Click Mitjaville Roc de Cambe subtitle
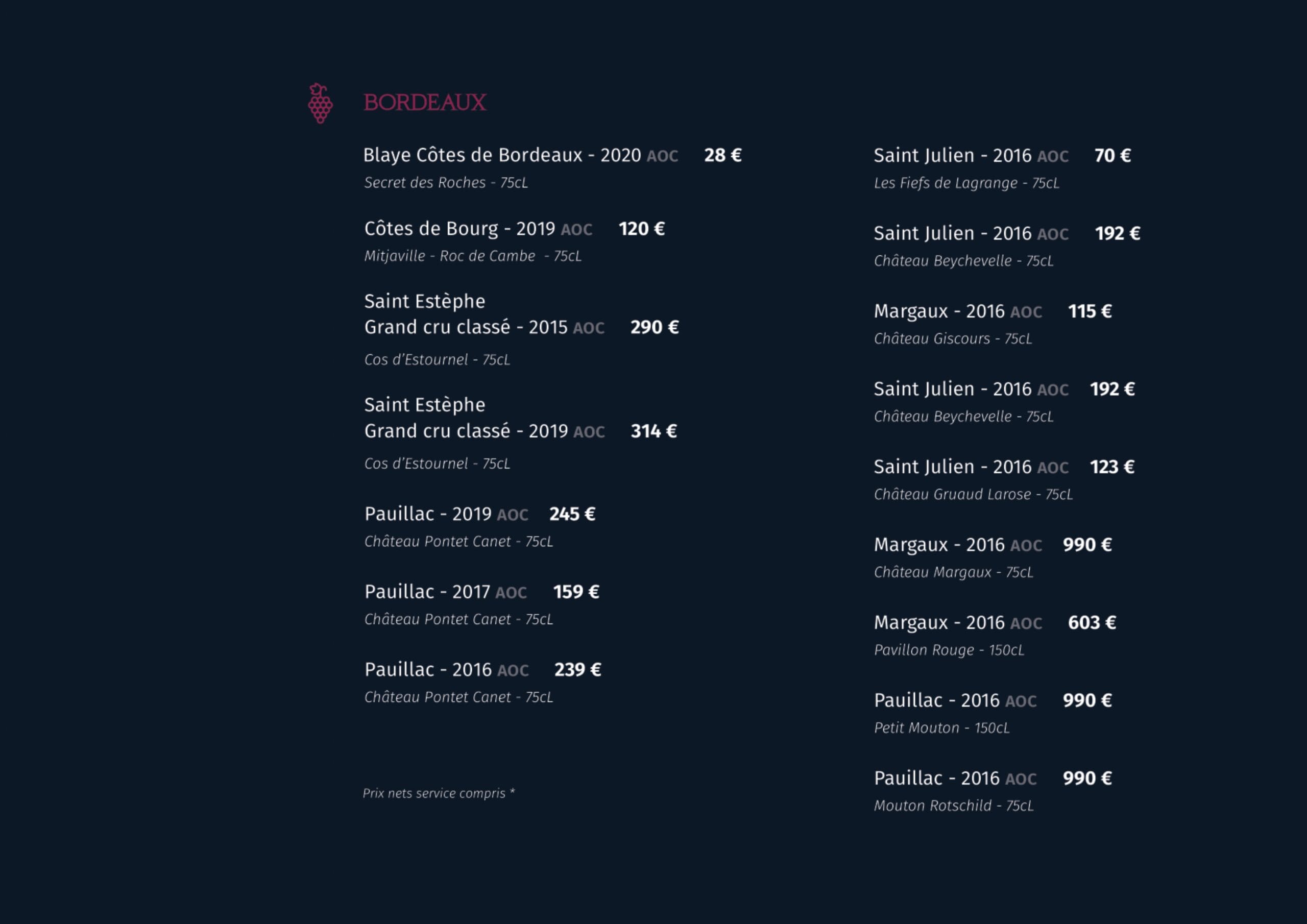 coord(472,256)
